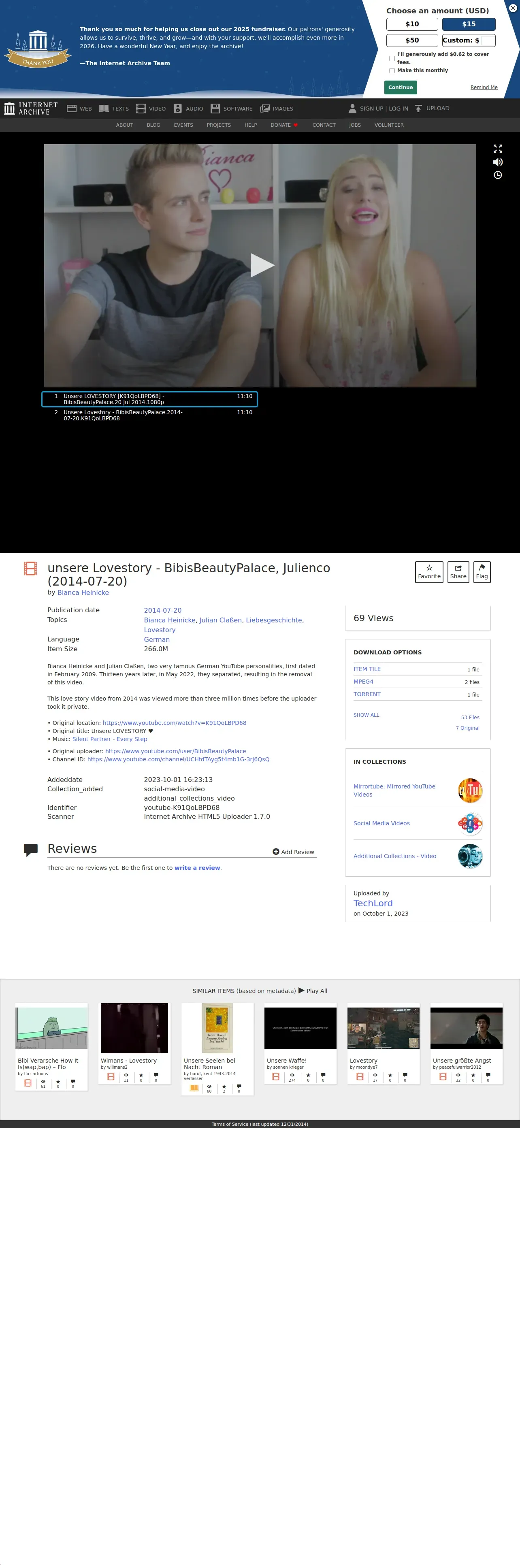
Task: Select the $50 donation amount
Action: tap(412, 40)
